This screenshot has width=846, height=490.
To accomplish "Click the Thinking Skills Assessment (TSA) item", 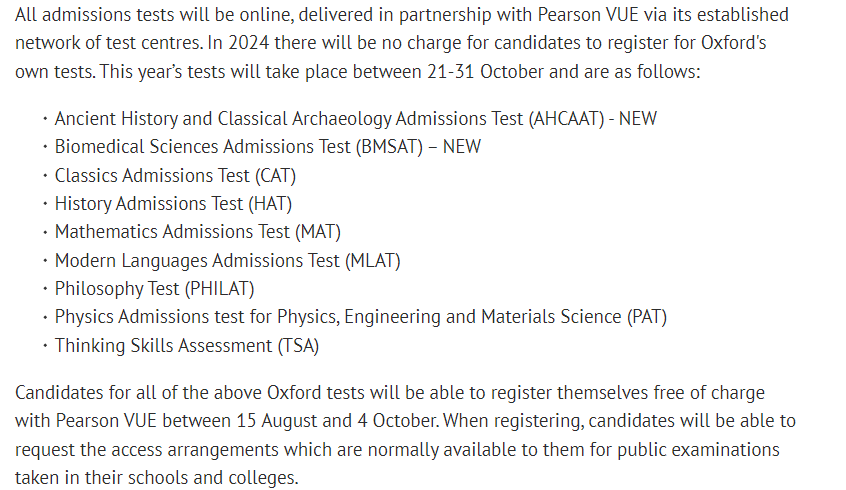I will tap(187, 345).
